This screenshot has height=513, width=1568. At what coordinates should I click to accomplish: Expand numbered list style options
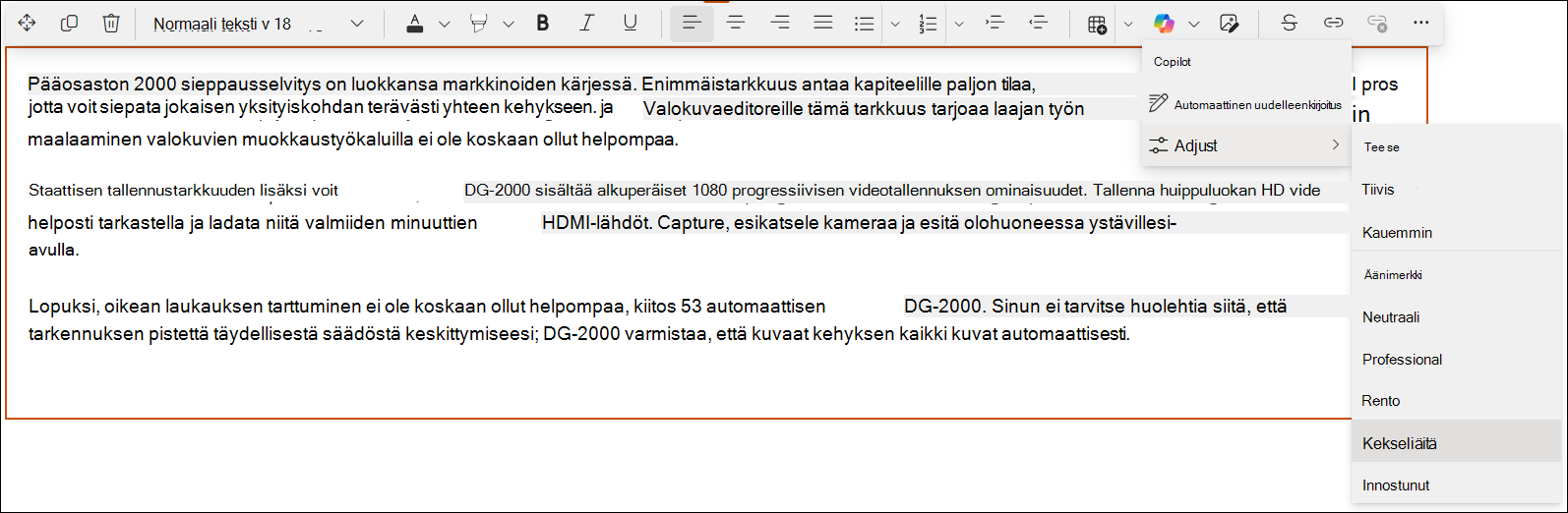tap(959, 24)
